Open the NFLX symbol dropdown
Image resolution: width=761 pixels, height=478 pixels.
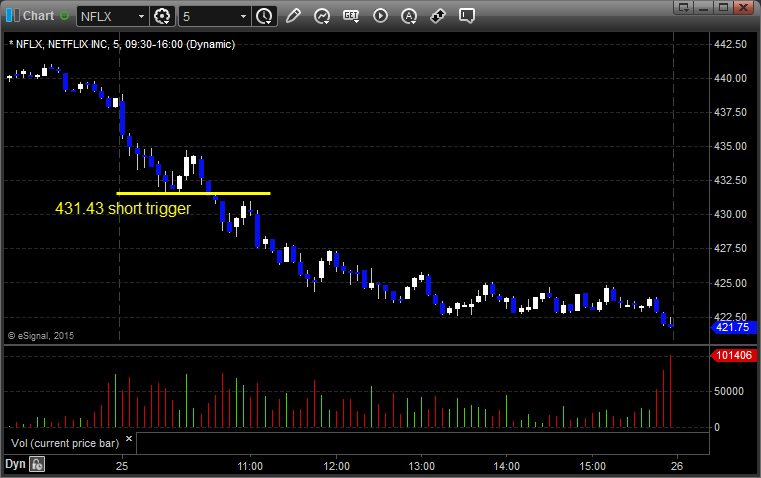(x=141, y=16)
